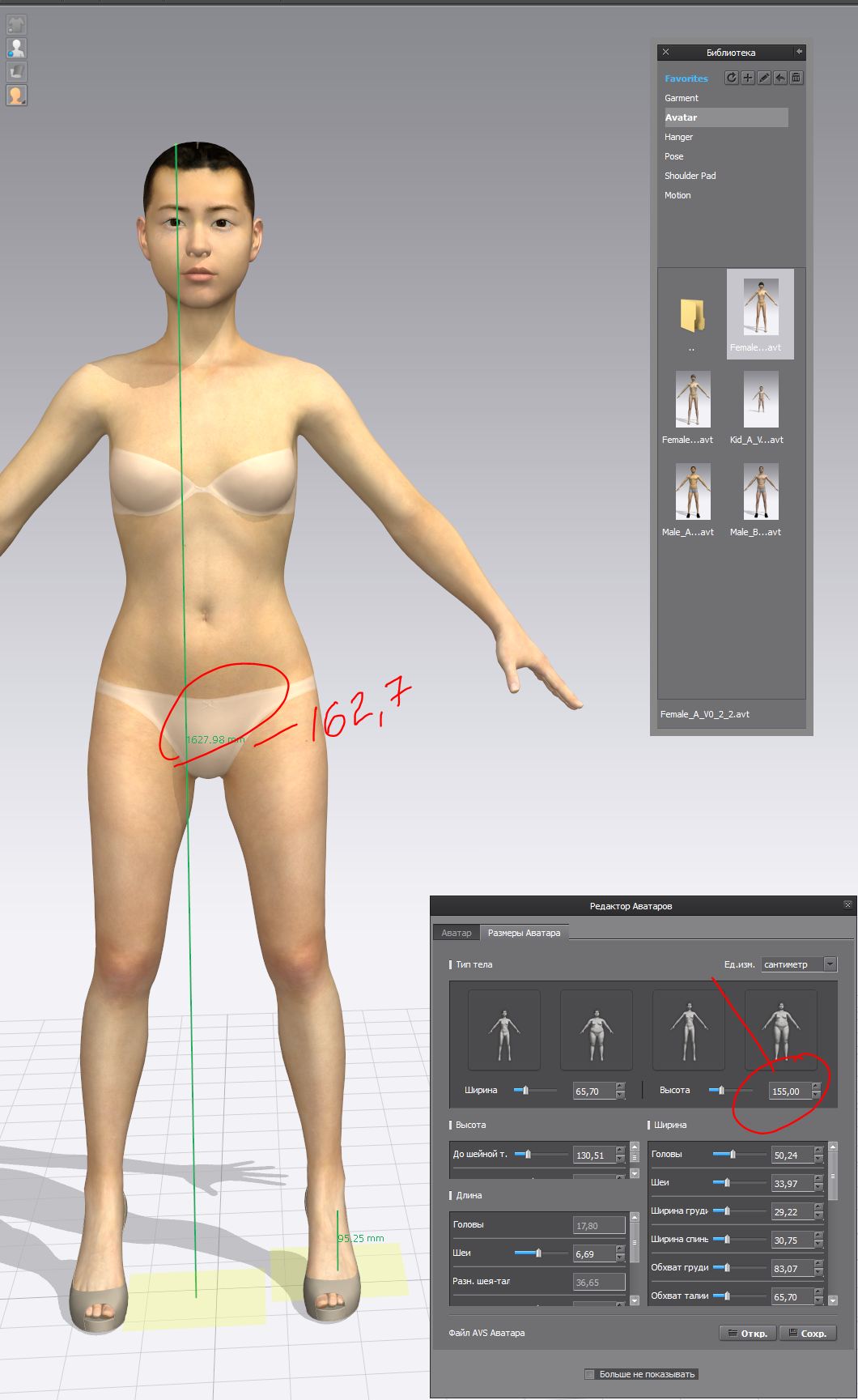Click scroll-down arrow of Ширина list

coord(833,1300)
